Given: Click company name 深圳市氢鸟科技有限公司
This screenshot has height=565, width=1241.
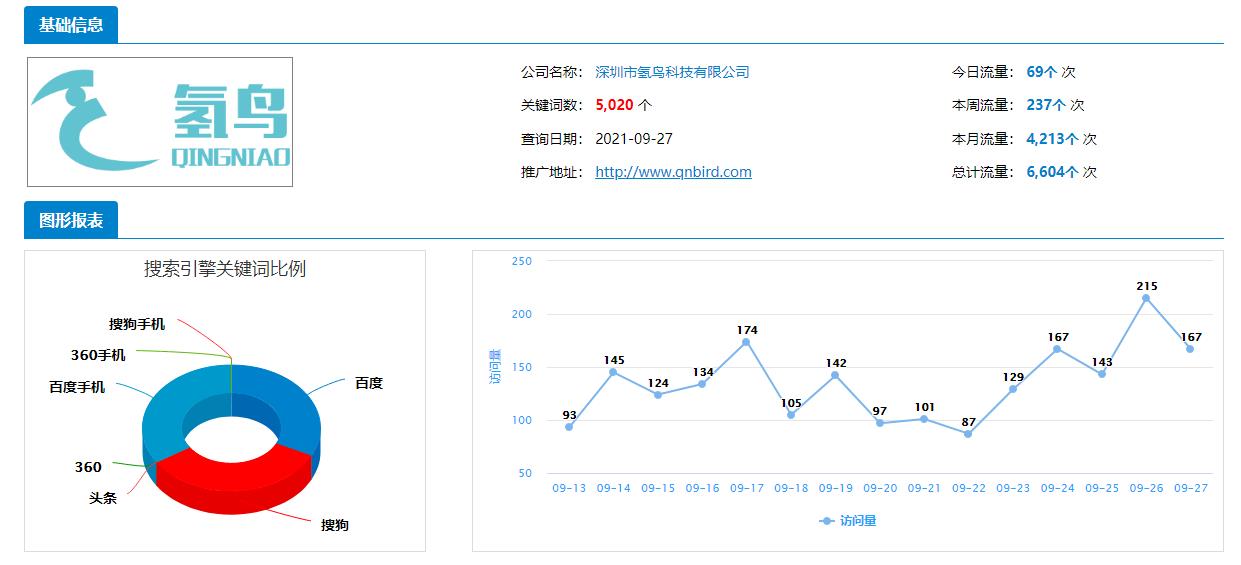Looking at the screenshot, I should (672, 72).
